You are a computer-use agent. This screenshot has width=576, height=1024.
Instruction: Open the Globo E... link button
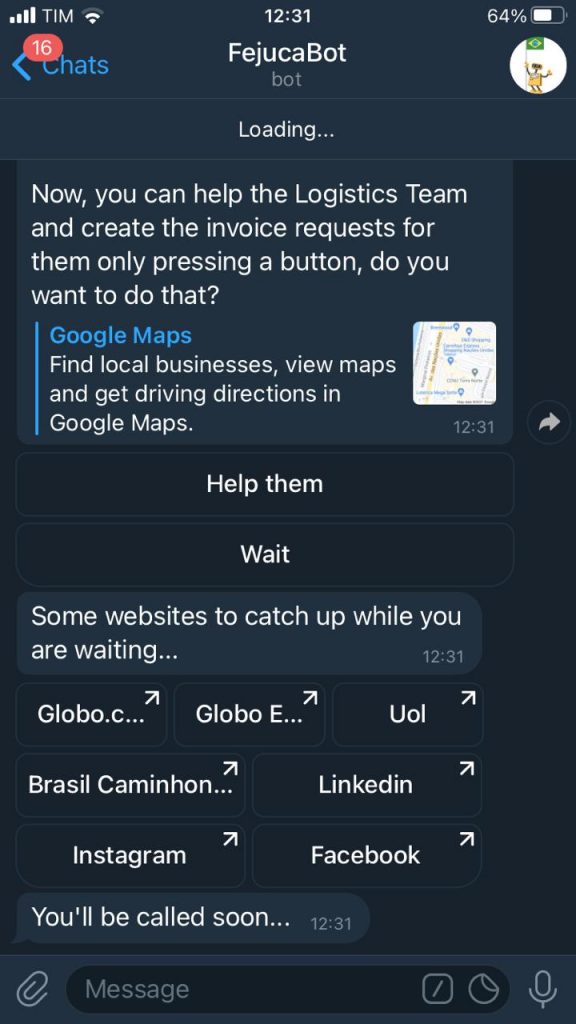(x=249, y=714)
